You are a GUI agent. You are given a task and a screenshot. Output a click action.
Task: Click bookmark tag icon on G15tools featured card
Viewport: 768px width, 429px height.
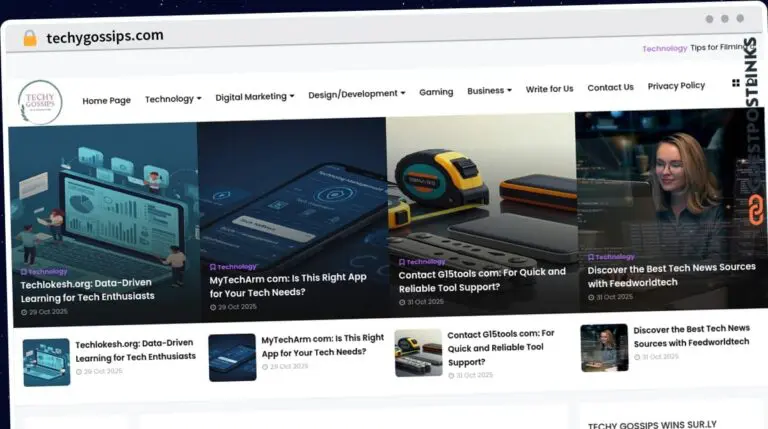click(402, 261)
